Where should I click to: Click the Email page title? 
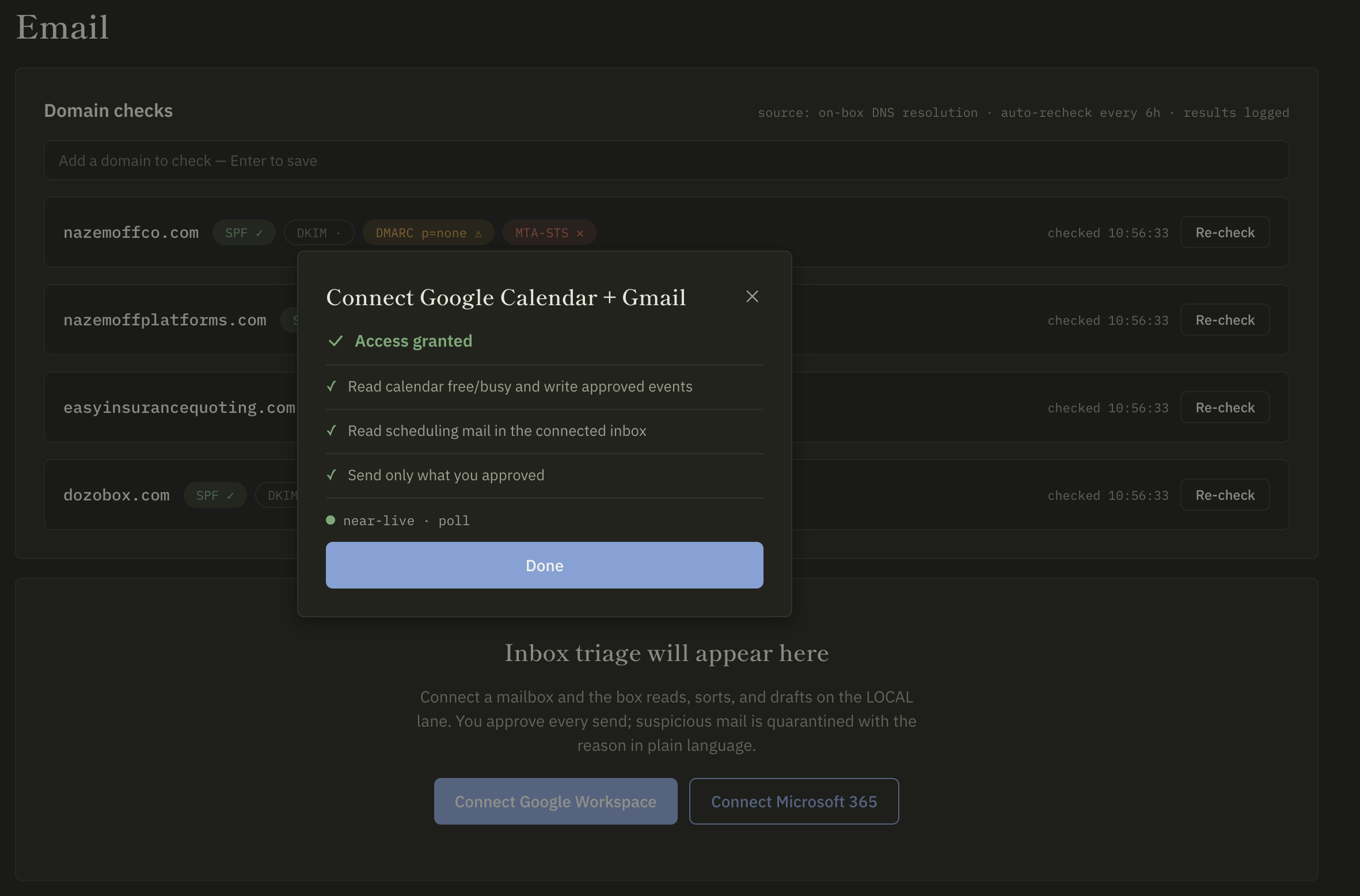point(62,27)
